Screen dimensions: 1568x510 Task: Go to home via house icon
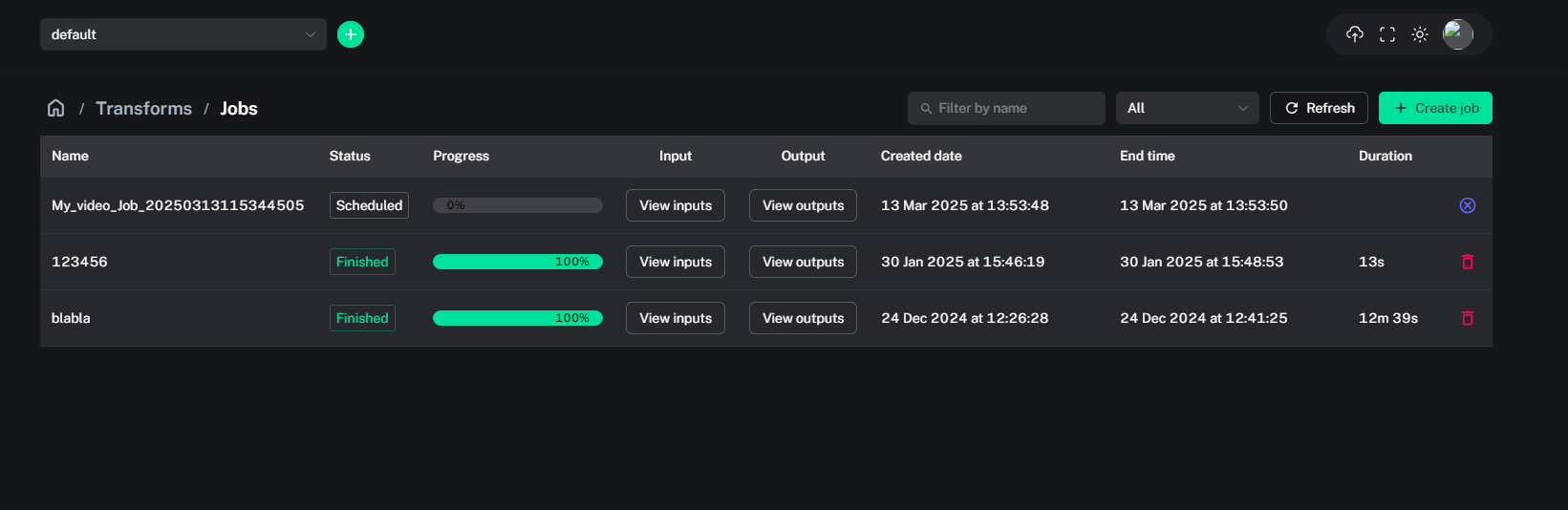click(x=56, y=108)
